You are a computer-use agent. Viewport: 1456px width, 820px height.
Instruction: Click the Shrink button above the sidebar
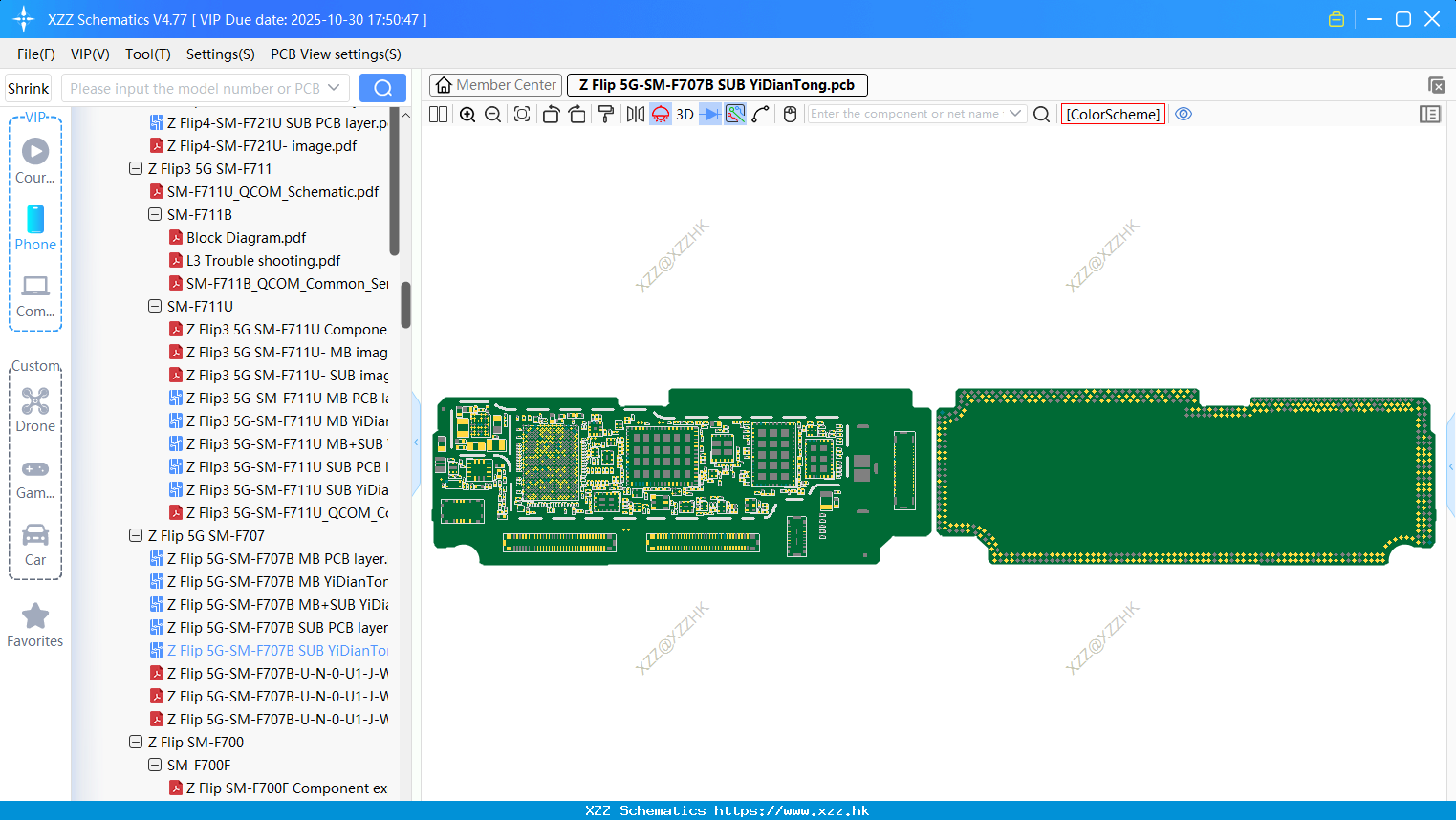pyautogui.click(x=28, y=87)
